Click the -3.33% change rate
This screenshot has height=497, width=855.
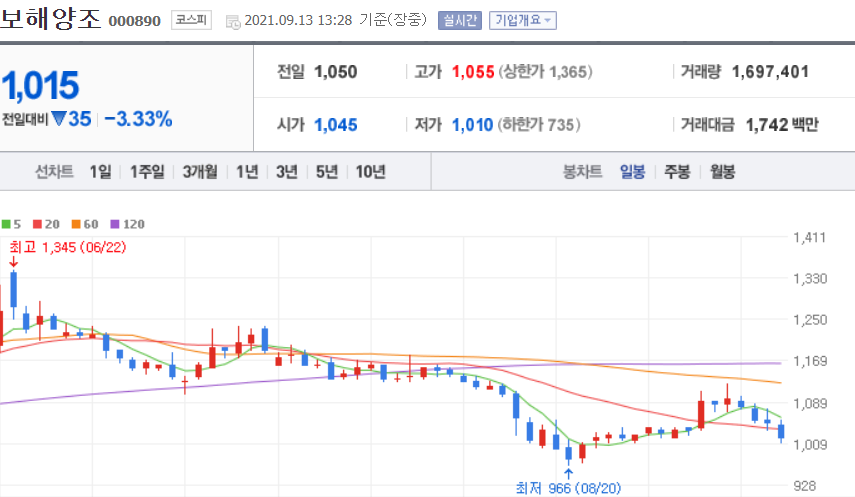(x=139, y=119)
